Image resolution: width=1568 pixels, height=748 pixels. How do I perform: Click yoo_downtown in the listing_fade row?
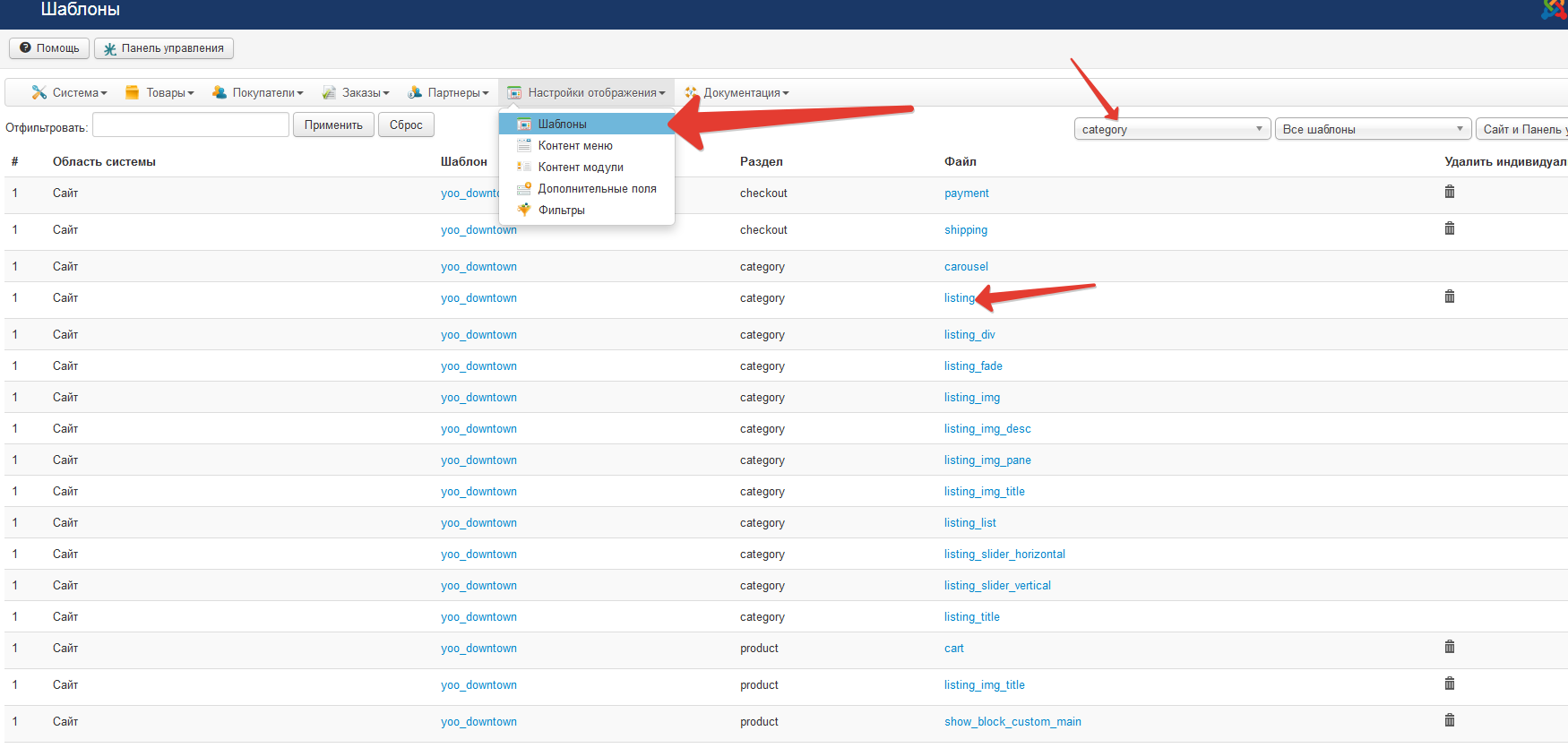click(478, 366)
